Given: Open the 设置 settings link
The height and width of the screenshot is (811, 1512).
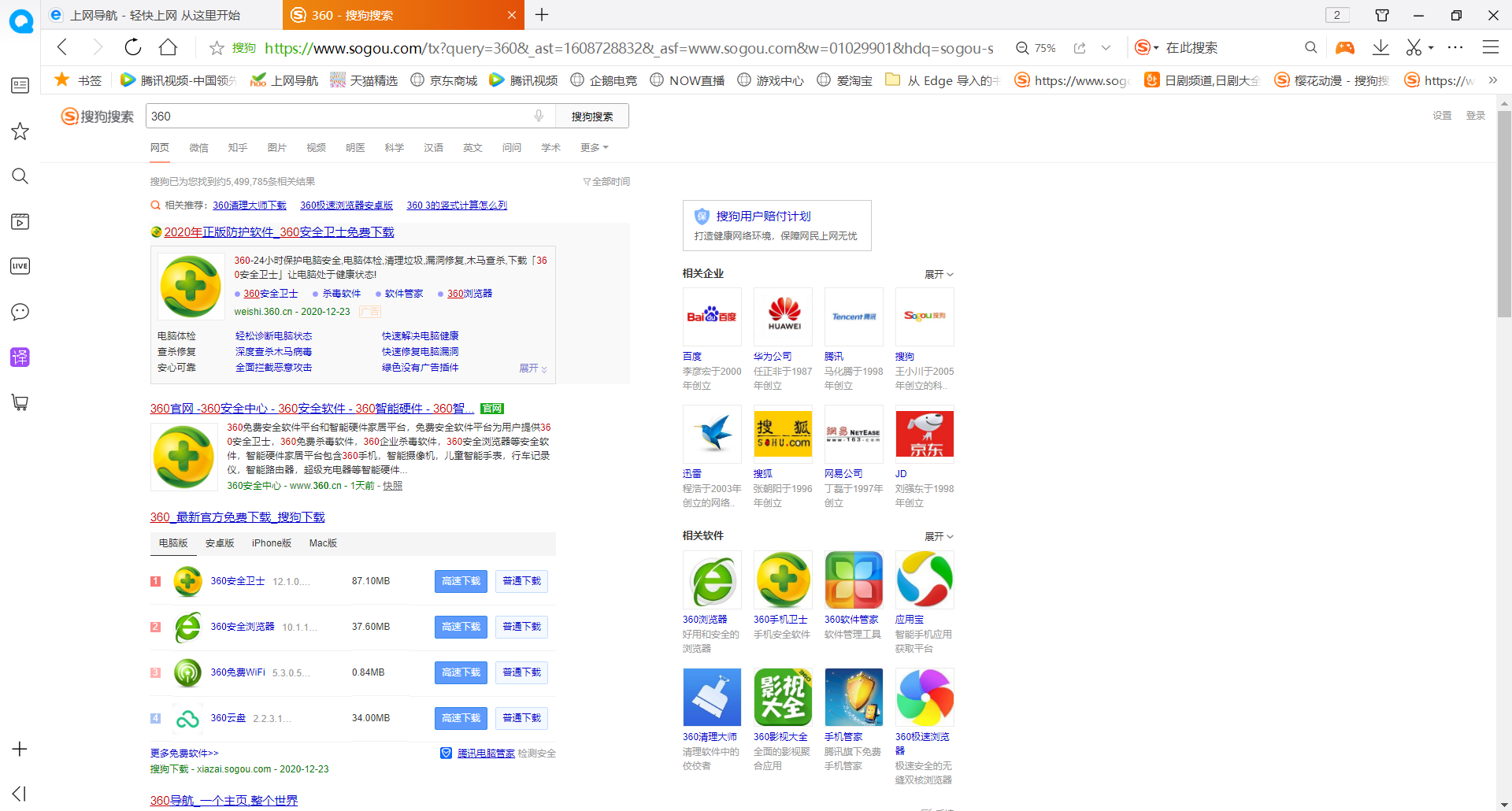Looking at the screenshot, I should click(1442, 116).
